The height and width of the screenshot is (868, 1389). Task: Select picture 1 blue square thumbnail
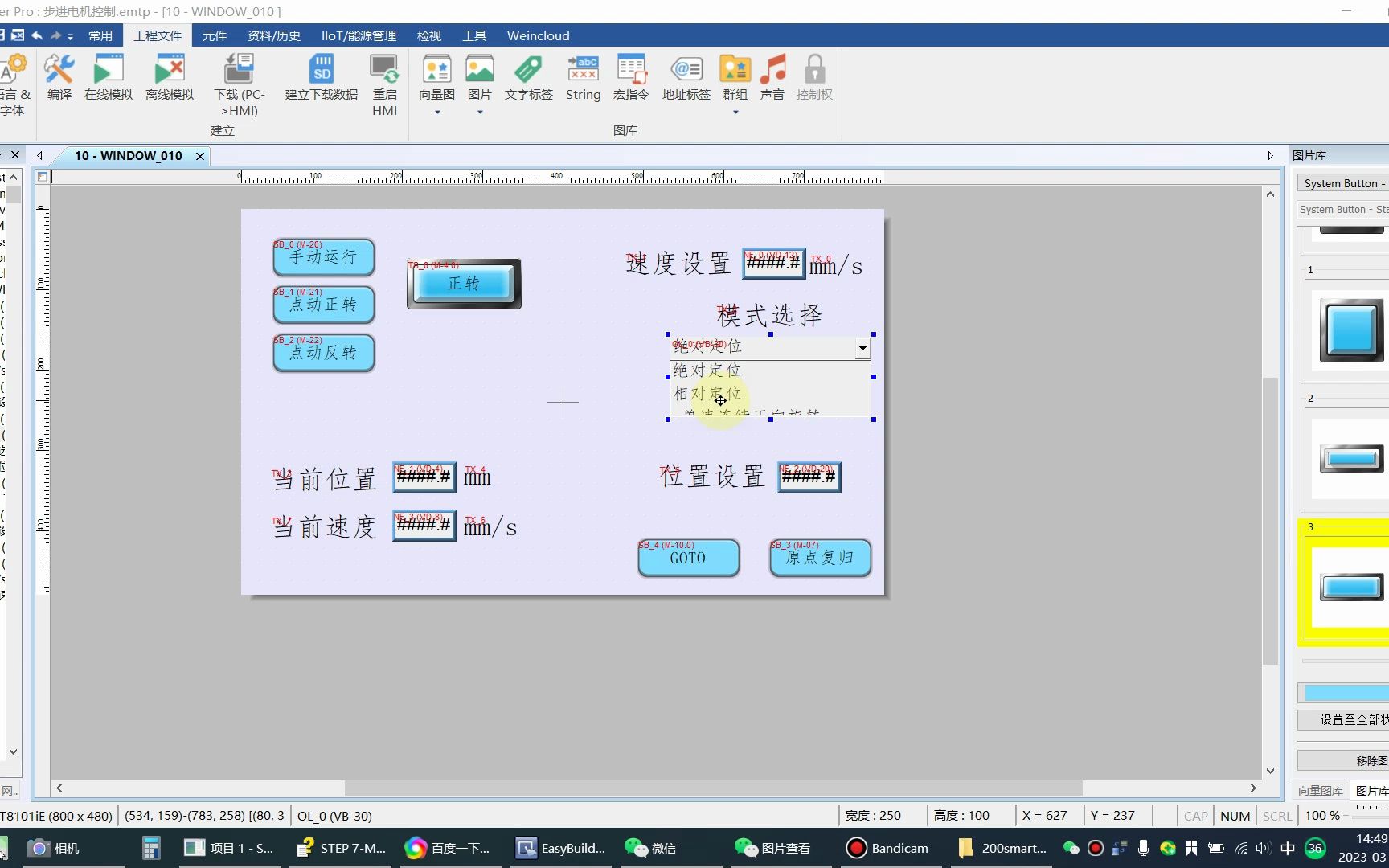(1350, 330)
